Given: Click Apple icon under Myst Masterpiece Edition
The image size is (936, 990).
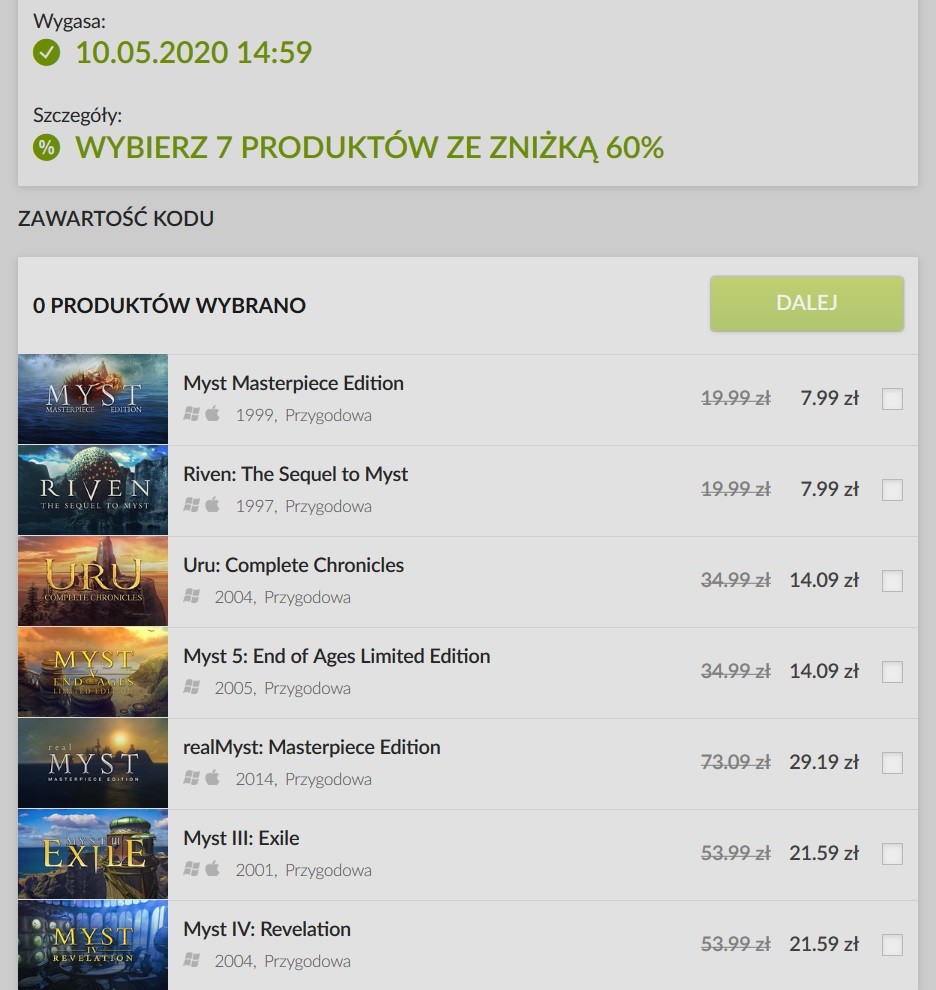Looking at the screenshot, I should pyautogui.click(x=213, y=414).
